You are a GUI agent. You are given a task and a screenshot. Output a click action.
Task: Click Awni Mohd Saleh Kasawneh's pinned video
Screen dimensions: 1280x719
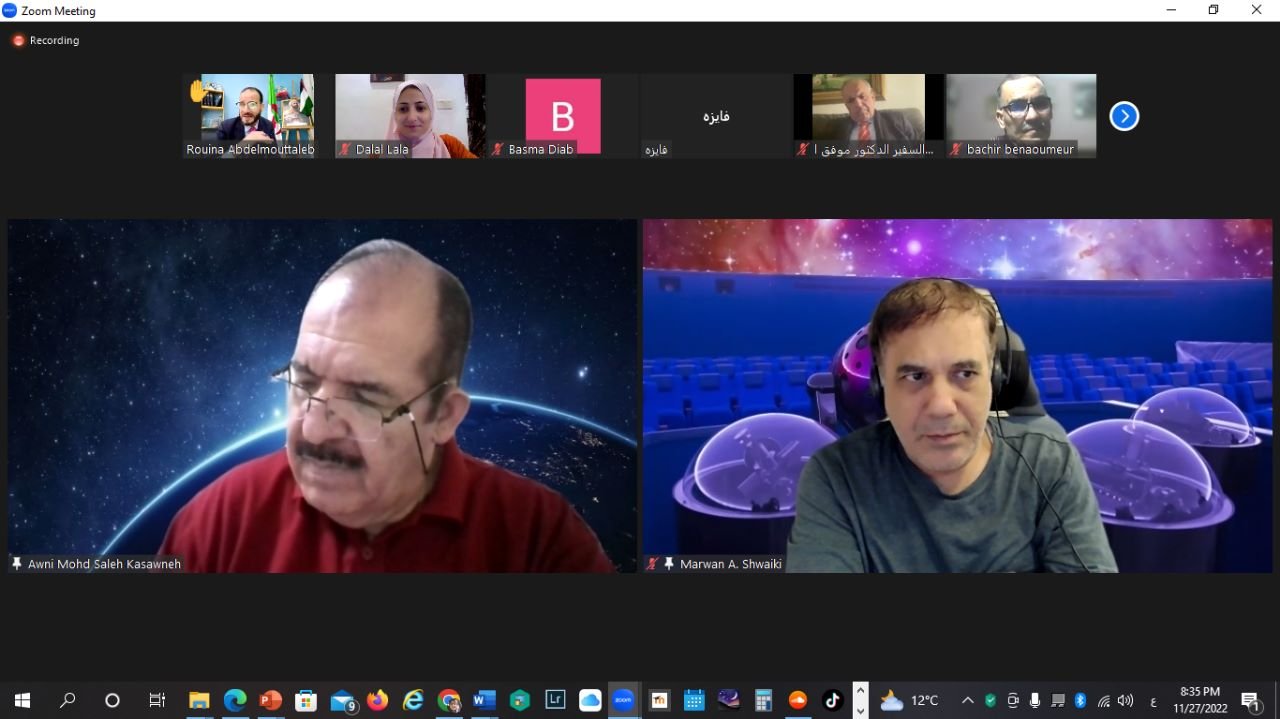(x=322, y=396)
